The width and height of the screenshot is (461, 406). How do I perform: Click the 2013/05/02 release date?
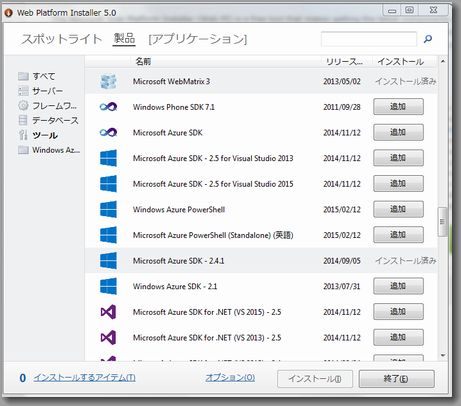pyautogui.click(x=342, y=81)
